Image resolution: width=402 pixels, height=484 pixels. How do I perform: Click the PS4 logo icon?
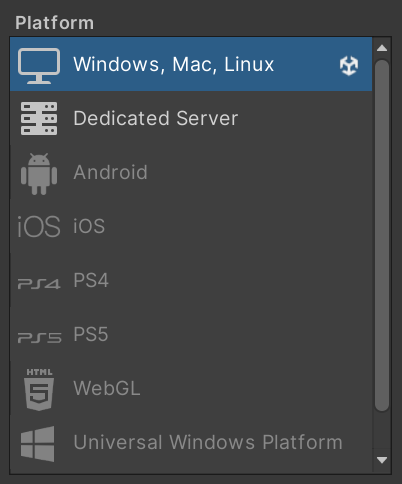pyautogui.click(x=39, y=284)
